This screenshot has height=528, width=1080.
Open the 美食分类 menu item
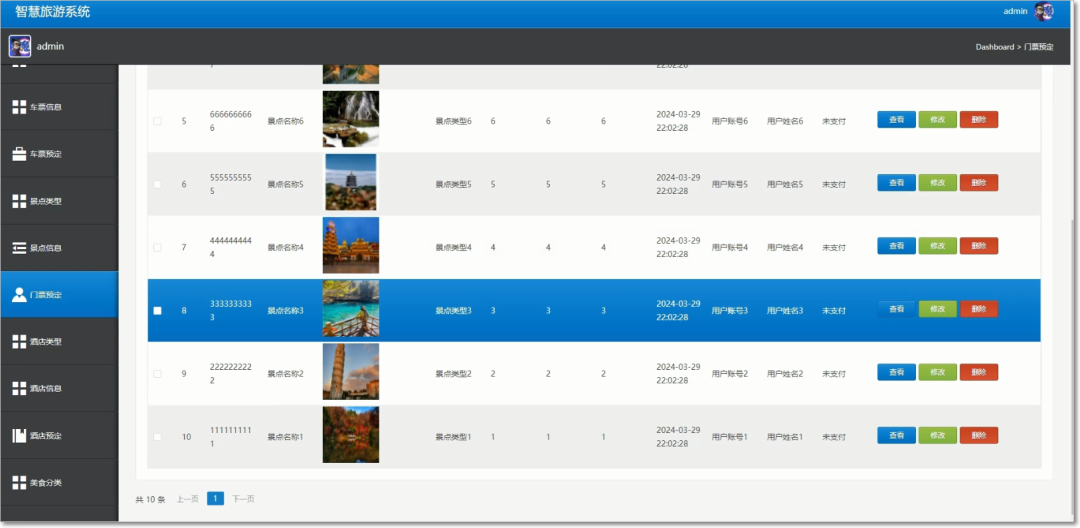click(59, 483)
